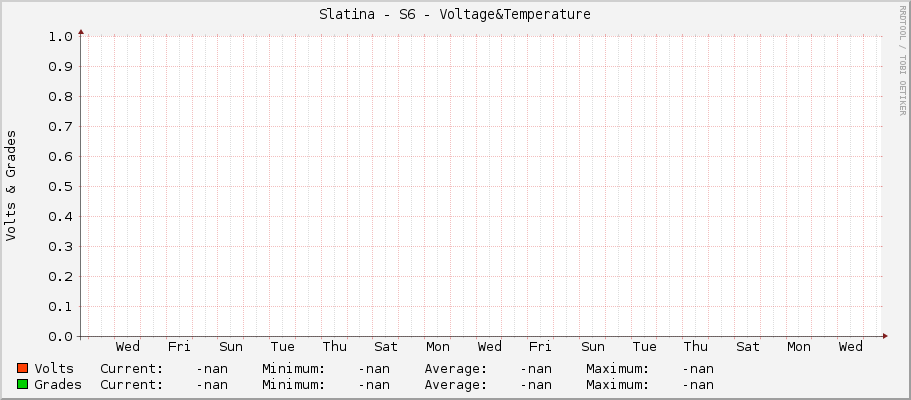This screenshot has height=400, width=911.
Task: Click the 0.0 y-axis tick label
Action: [x=60, y=337]
